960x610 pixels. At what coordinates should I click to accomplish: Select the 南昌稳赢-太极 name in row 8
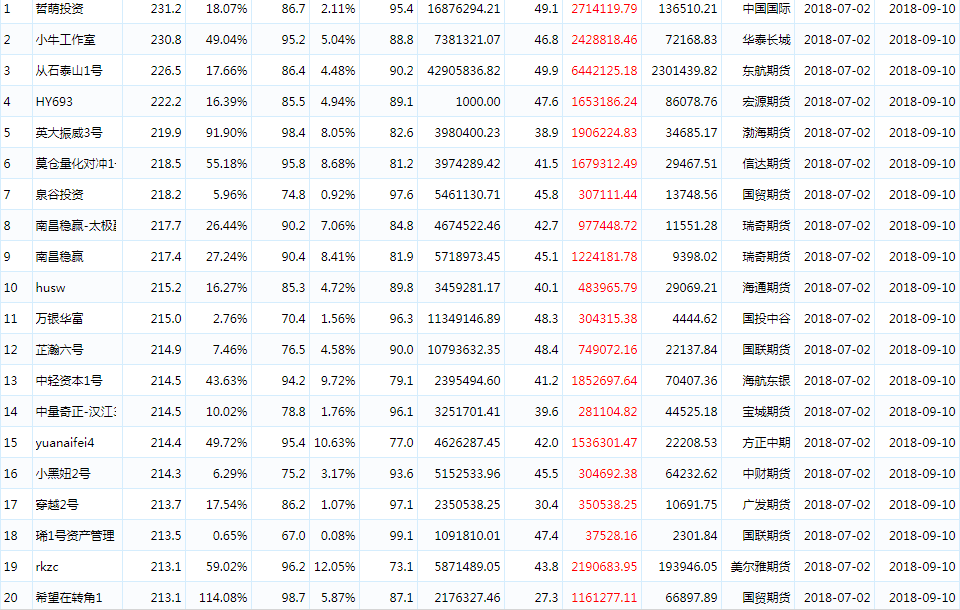[76, 226]
